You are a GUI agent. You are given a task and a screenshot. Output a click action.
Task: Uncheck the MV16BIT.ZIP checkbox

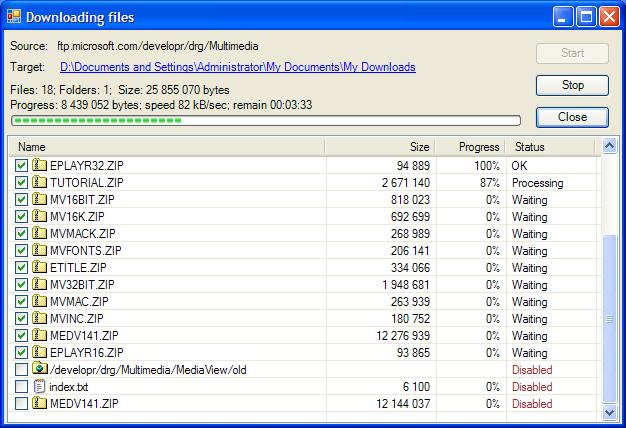tap(21, 199)
